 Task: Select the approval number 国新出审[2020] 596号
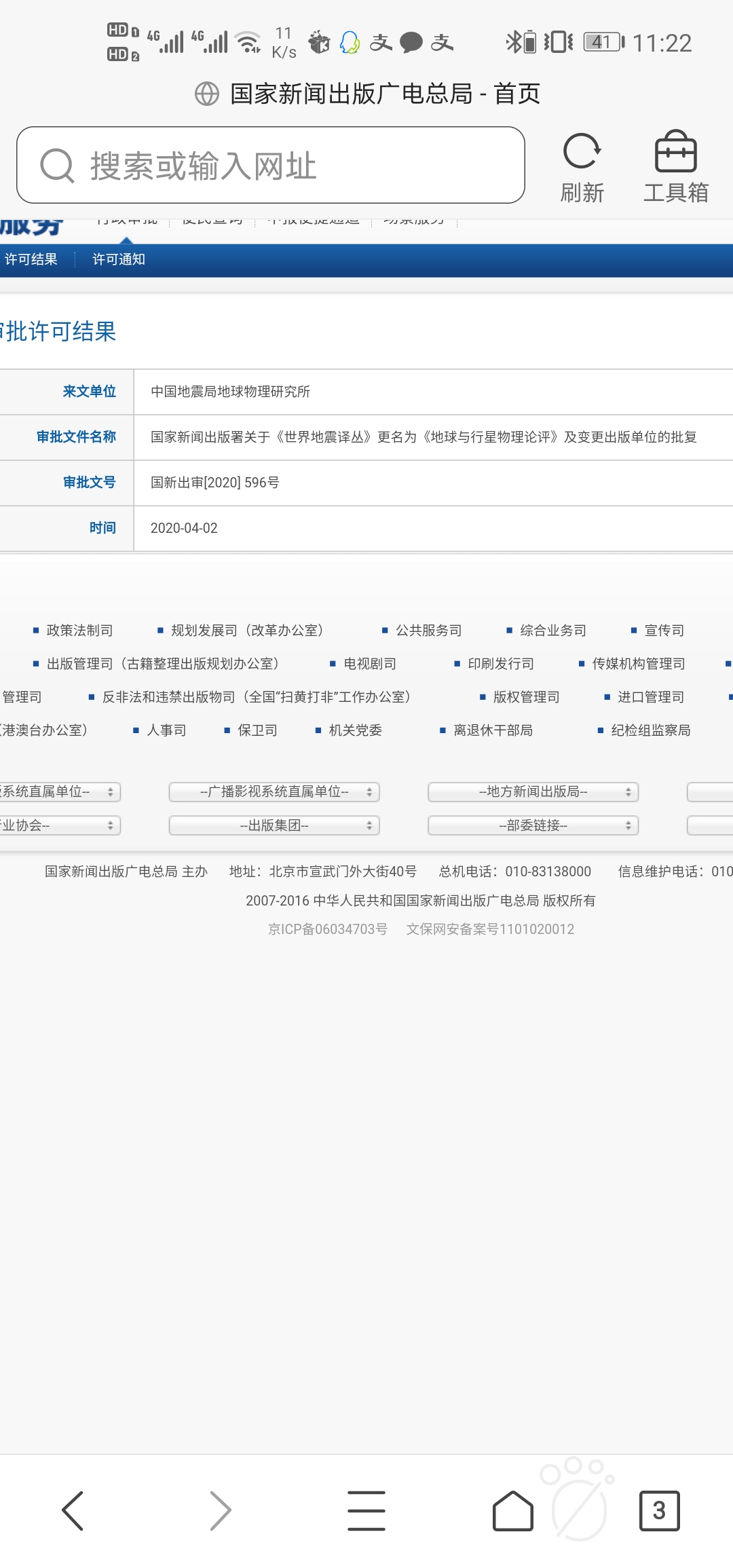tap(214, 483)
